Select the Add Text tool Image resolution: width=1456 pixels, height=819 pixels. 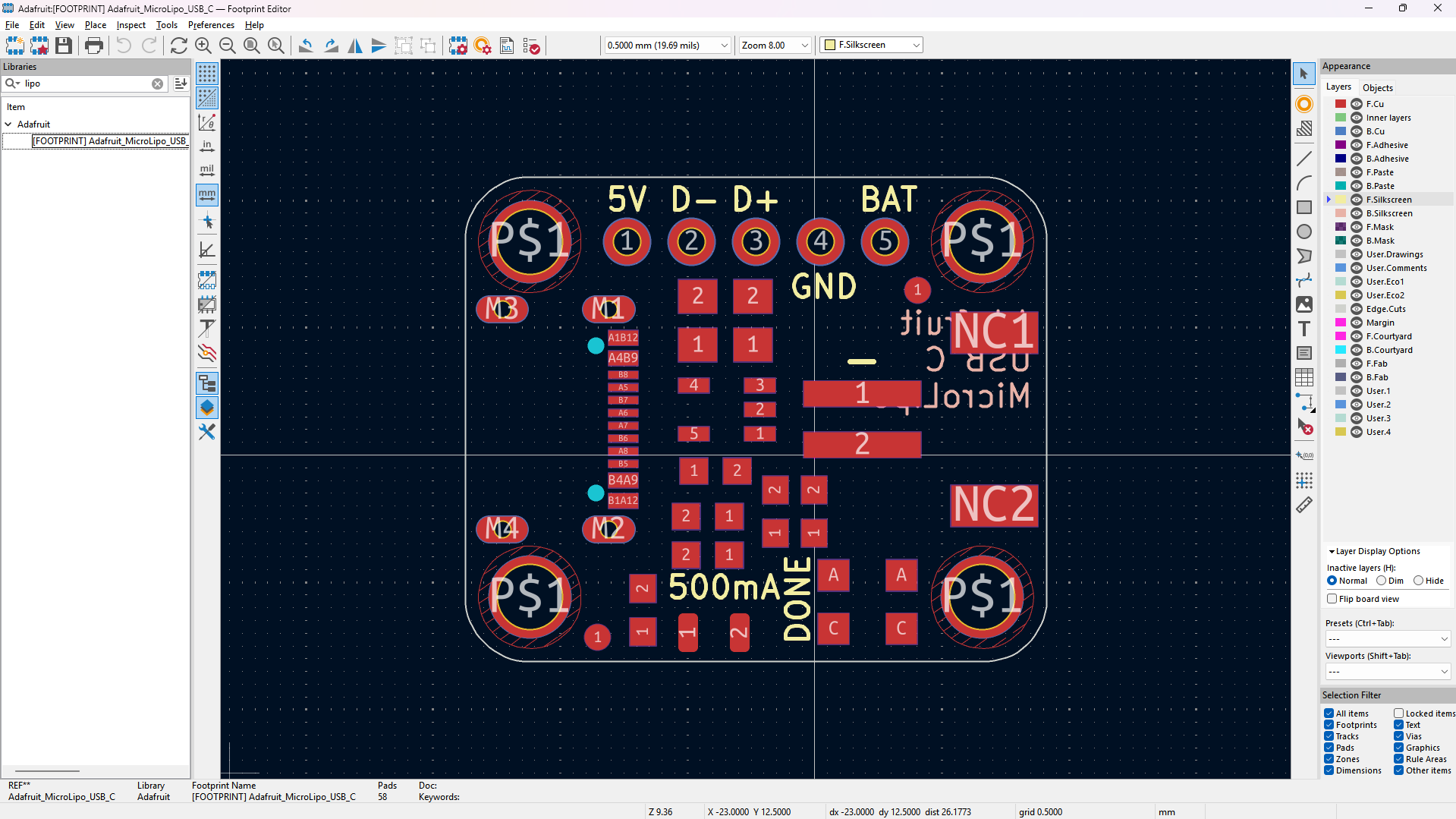pos(1305,329)
